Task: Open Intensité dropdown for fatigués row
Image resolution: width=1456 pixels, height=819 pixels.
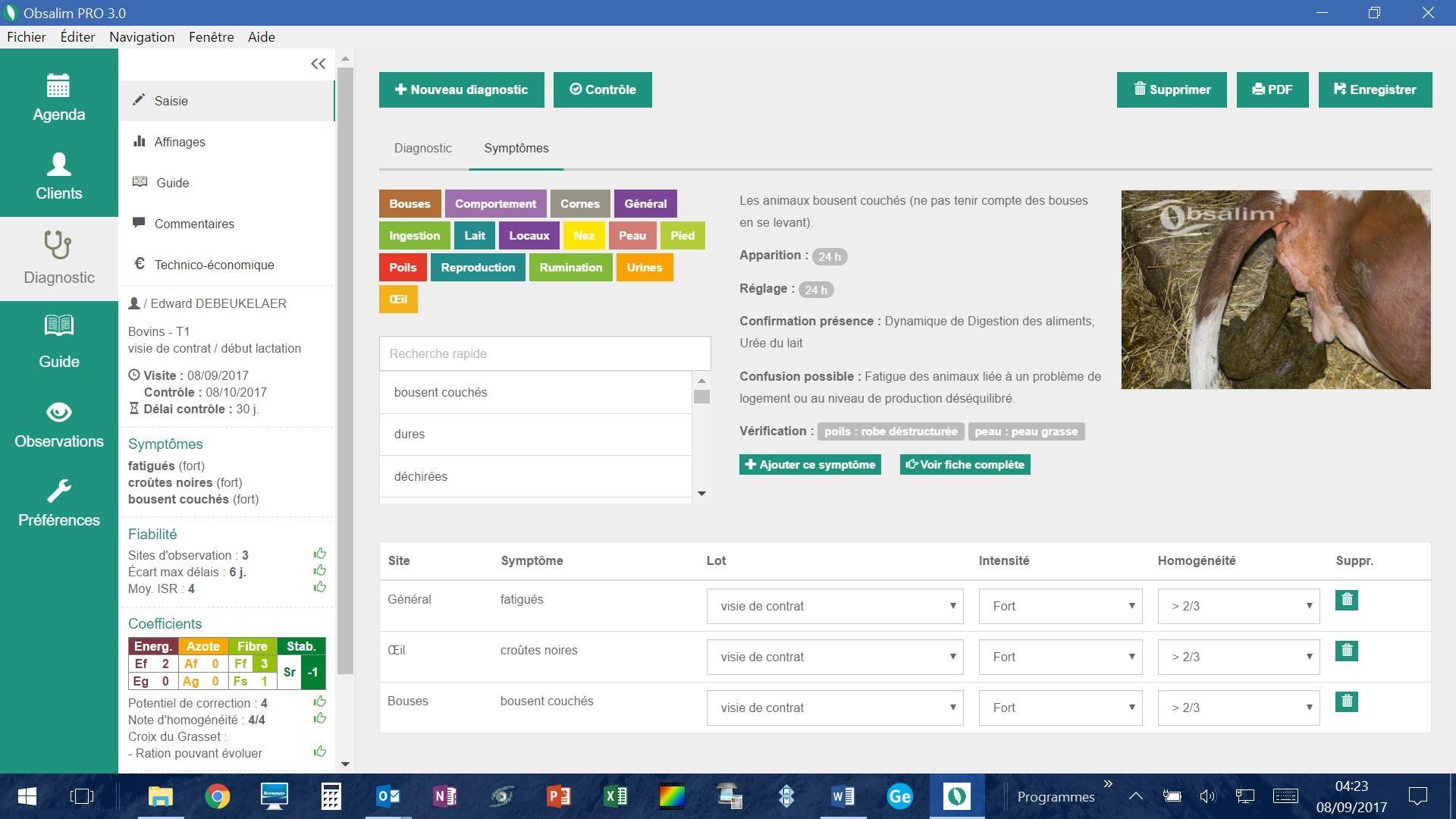Action: coord(1060,606)
